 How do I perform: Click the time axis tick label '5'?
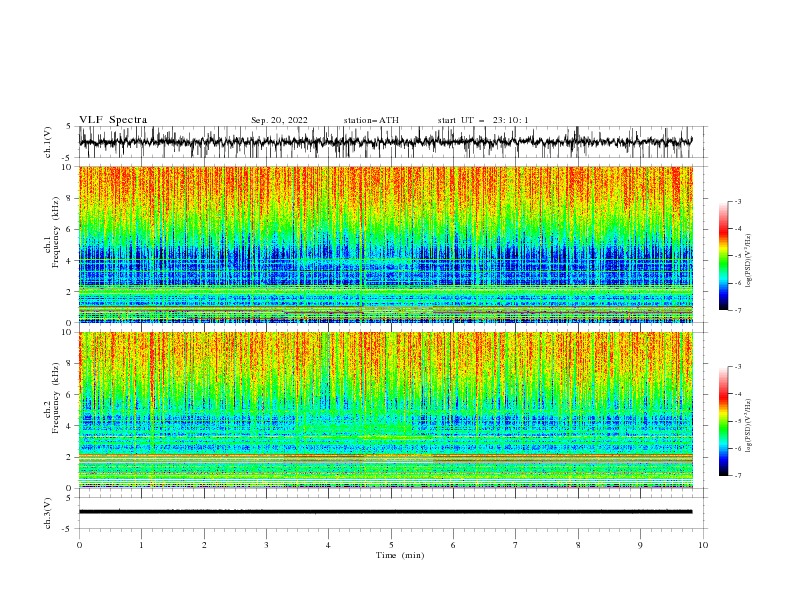pos(391,545)
